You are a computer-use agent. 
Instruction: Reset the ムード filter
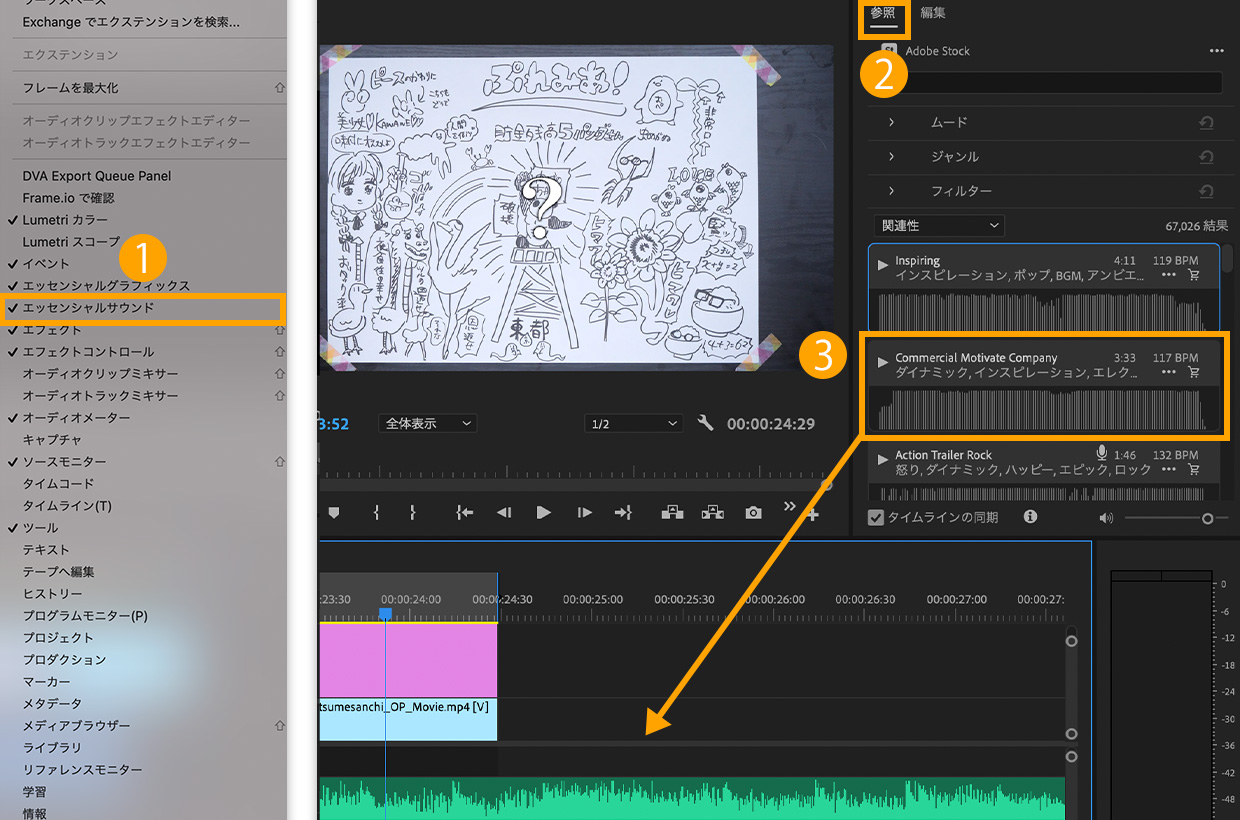(x=1206, y=123)
